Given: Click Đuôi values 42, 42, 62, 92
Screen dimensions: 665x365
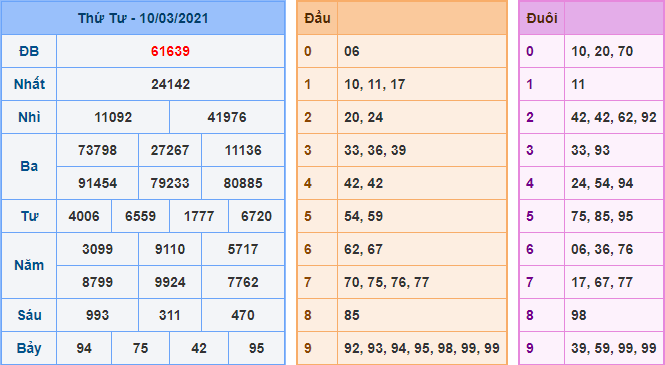Looking at the screenshot, I should coord(614,117).
